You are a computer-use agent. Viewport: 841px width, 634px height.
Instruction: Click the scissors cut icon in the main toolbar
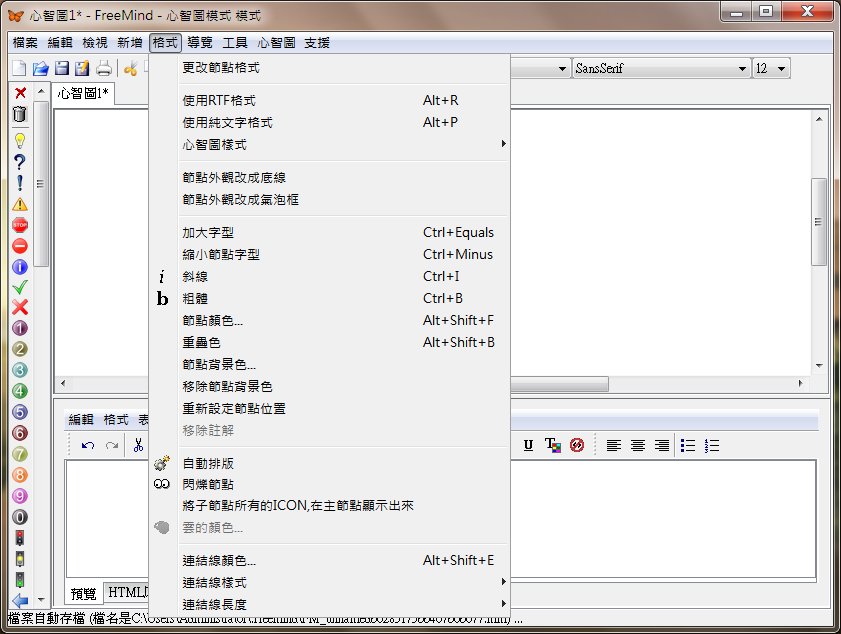point(130,68)
